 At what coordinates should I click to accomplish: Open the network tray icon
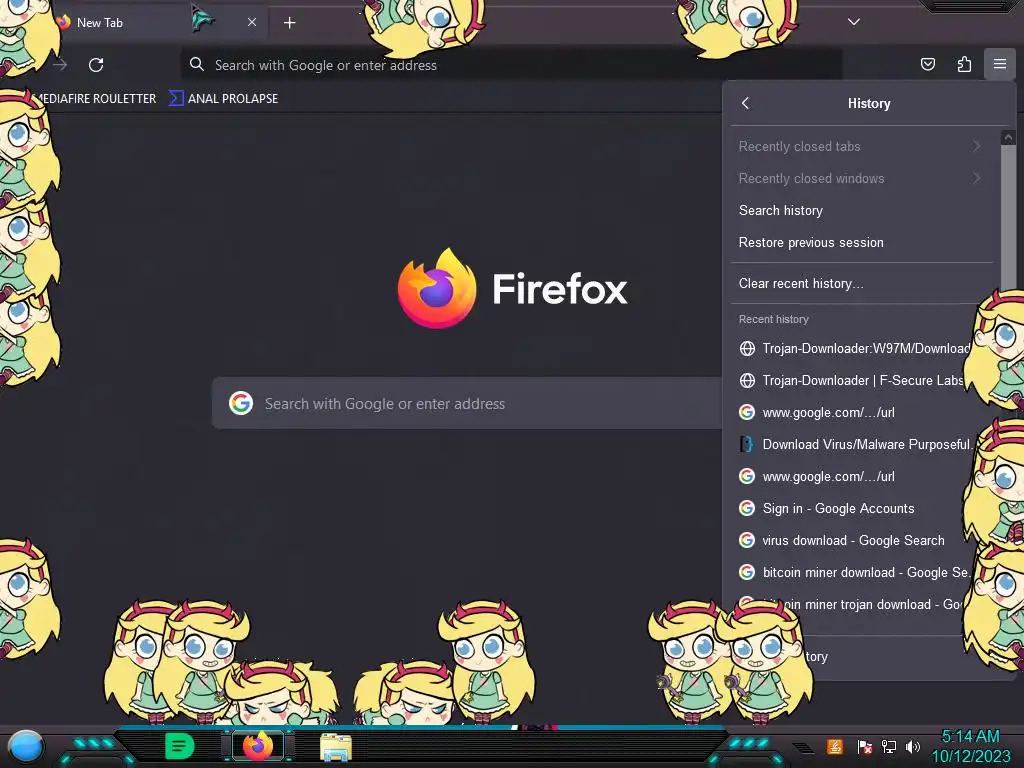click(x=888, y=746)
